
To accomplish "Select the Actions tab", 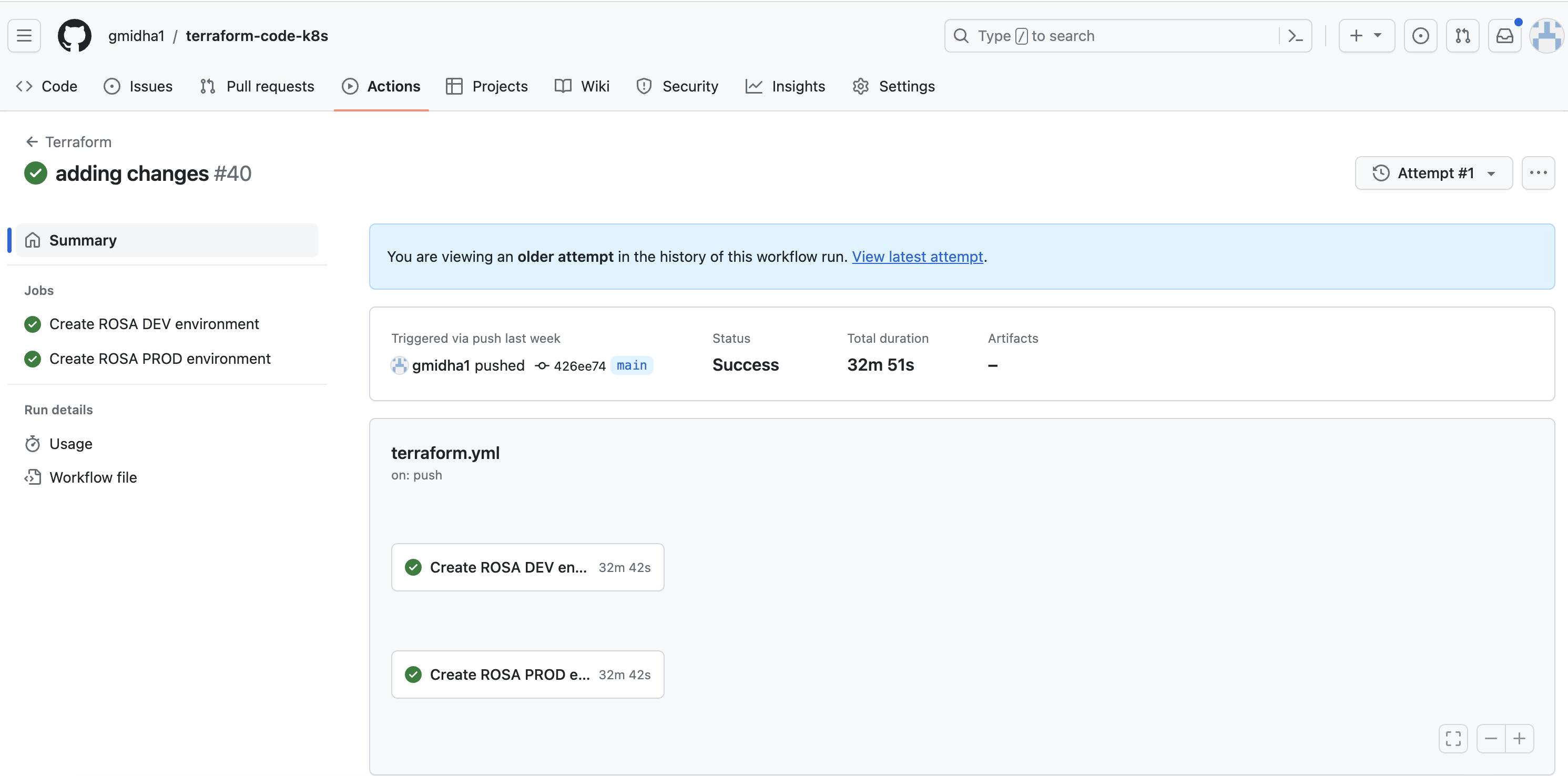I will [x=381, y=86].
